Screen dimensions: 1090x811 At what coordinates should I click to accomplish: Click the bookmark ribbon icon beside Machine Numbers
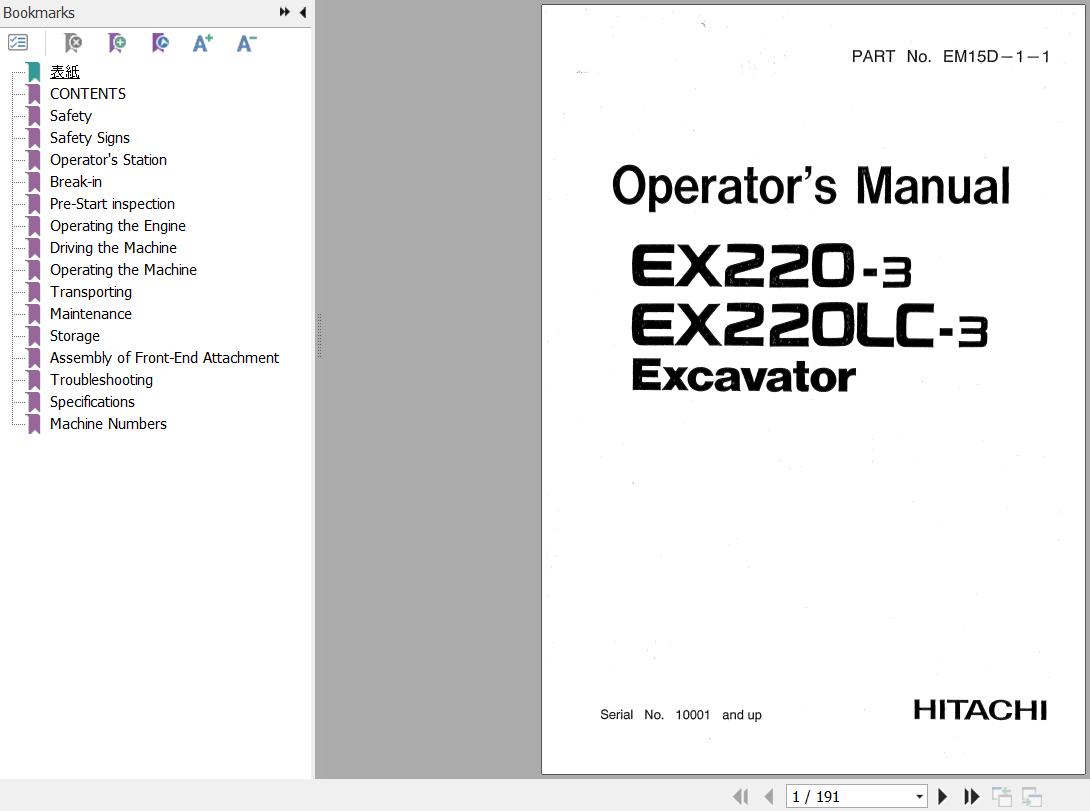(x=34, y=424)
